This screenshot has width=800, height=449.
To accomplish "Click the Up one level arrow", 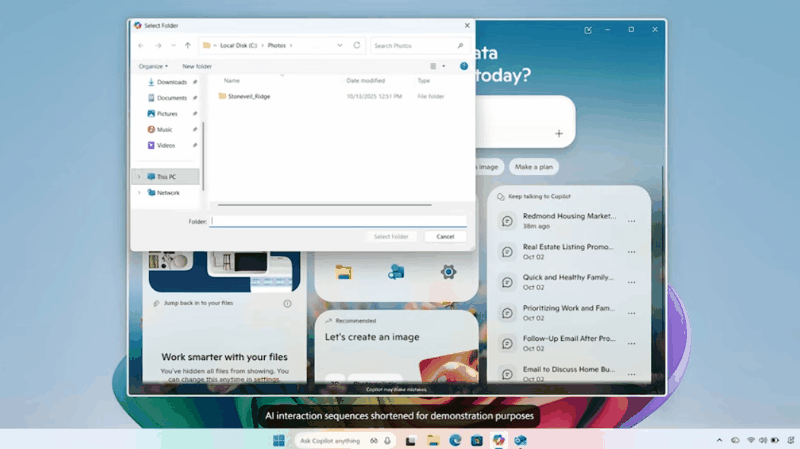I will click(188, 45).
